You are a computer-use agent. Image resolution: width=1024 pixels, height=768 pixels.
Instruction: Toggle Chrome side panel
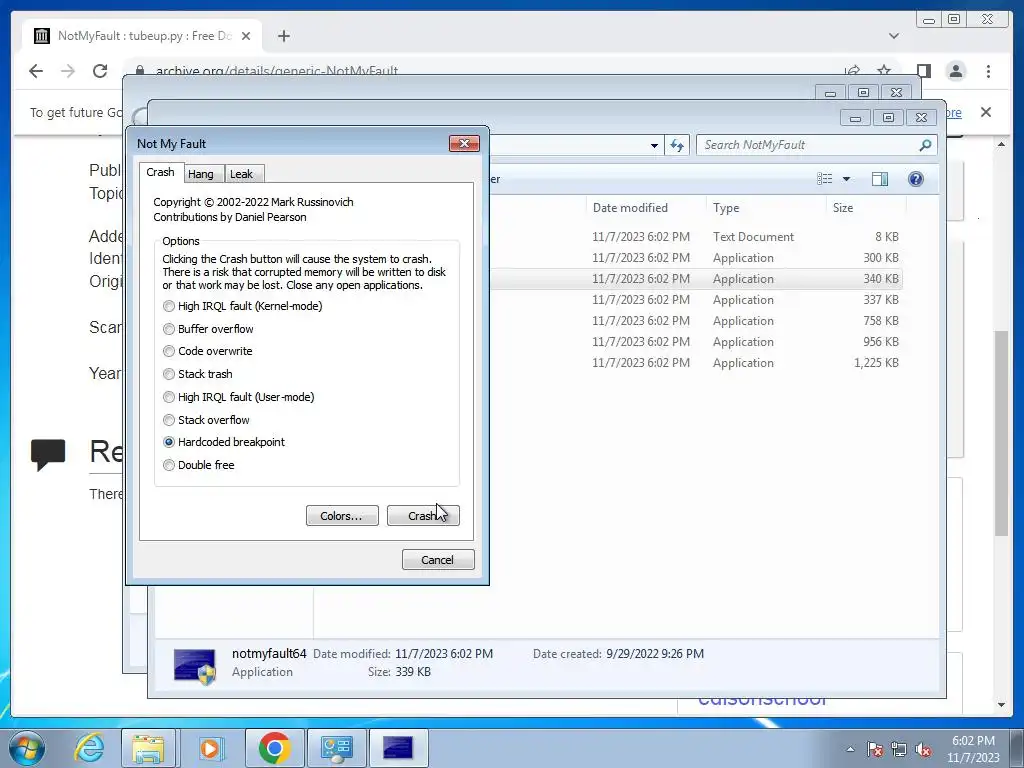923,71
